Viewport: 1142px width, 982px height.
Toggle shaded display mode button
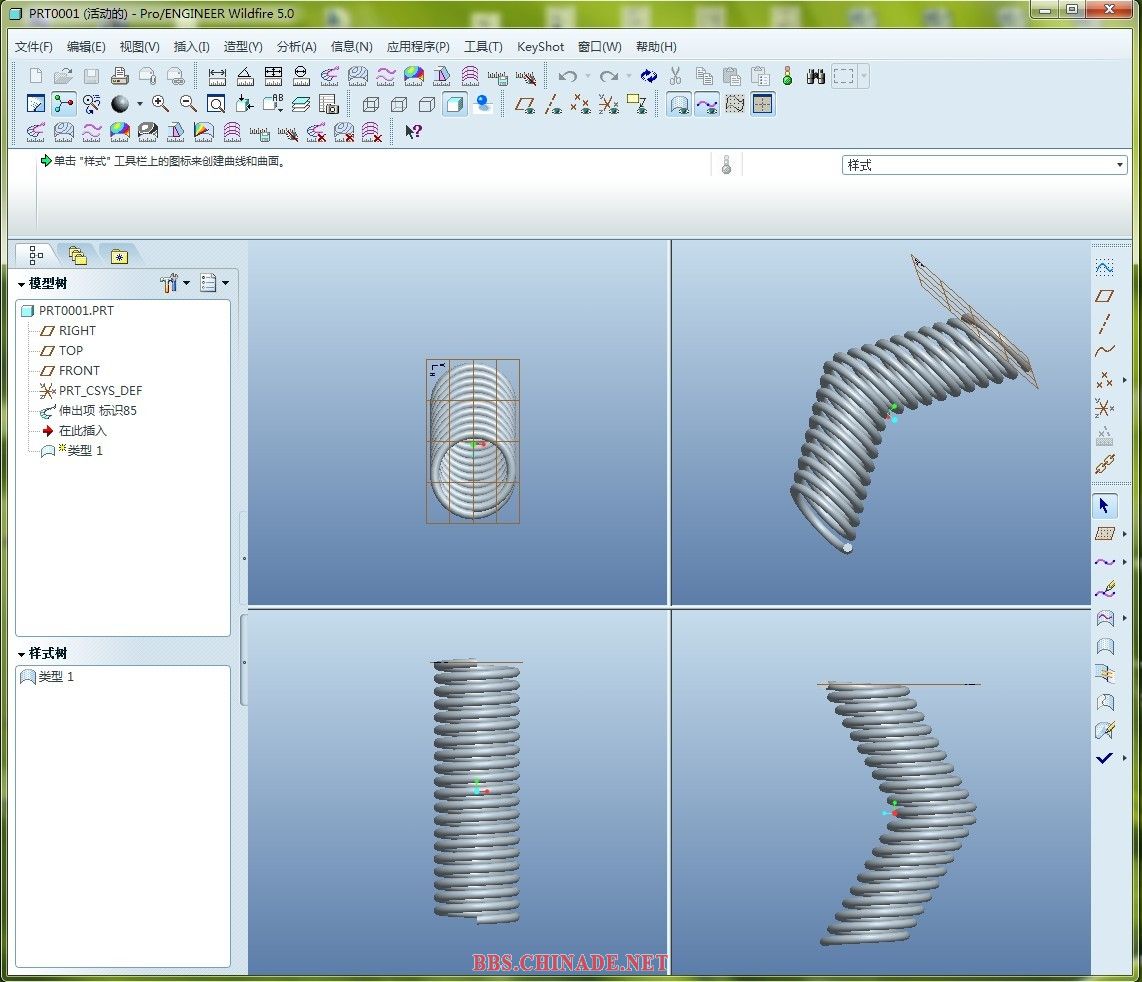pos(455,104)
